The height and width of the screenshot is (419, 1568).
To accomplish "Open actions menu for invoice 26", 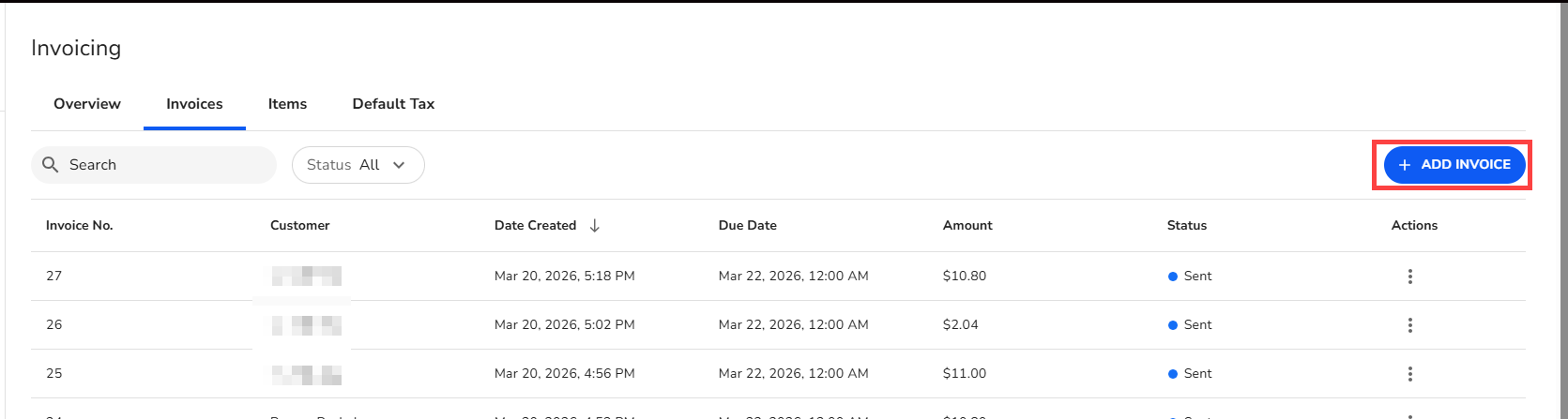I will point(1409,325).
